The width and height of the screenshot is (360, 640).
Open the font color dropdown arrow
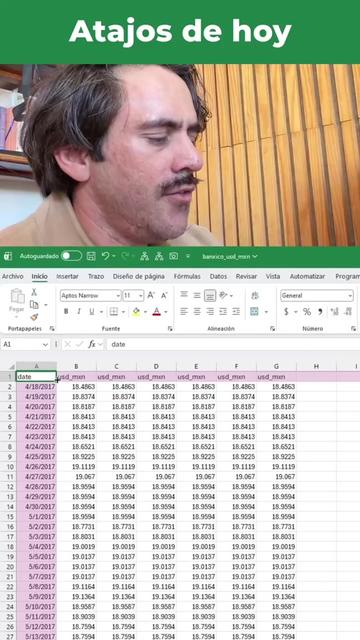[166, 312]
